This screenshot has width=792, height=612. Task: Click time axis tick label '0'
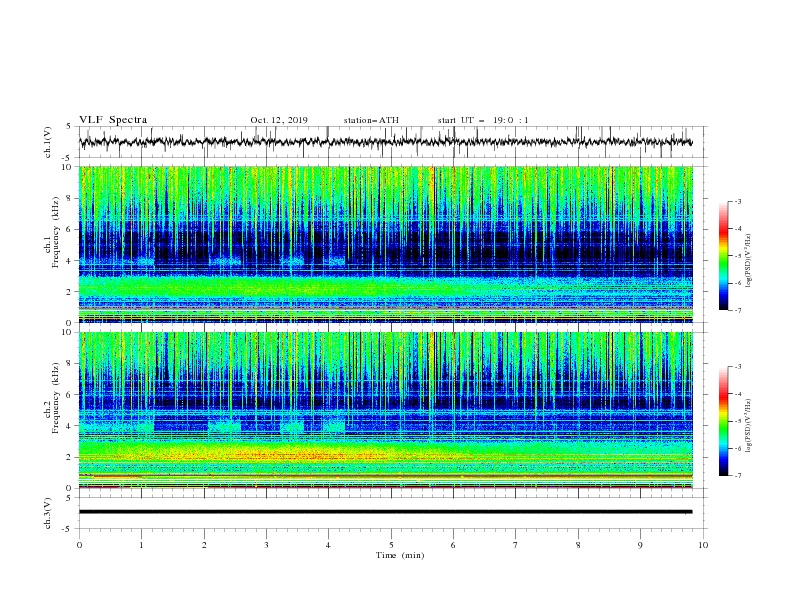[x=79, y=545]
